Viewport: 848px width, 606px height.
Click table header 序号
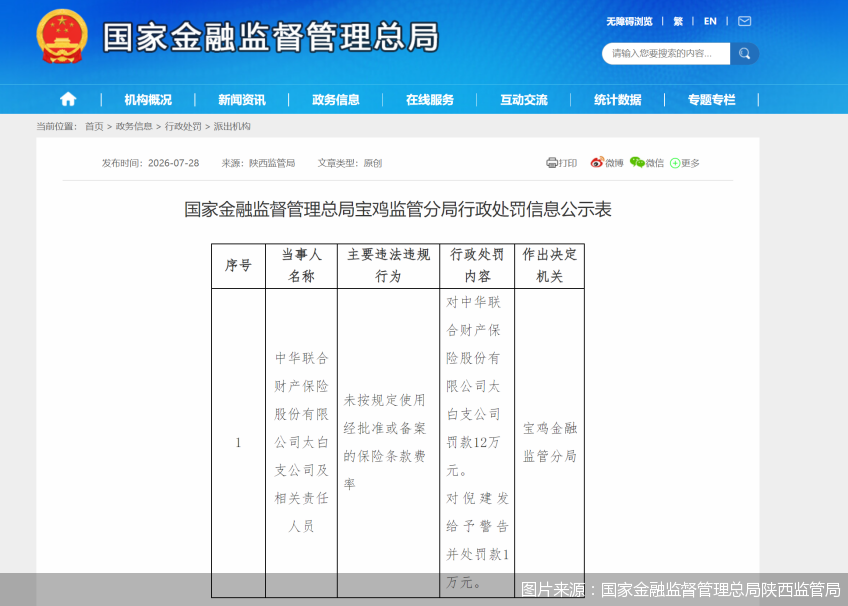coord(238,265)
